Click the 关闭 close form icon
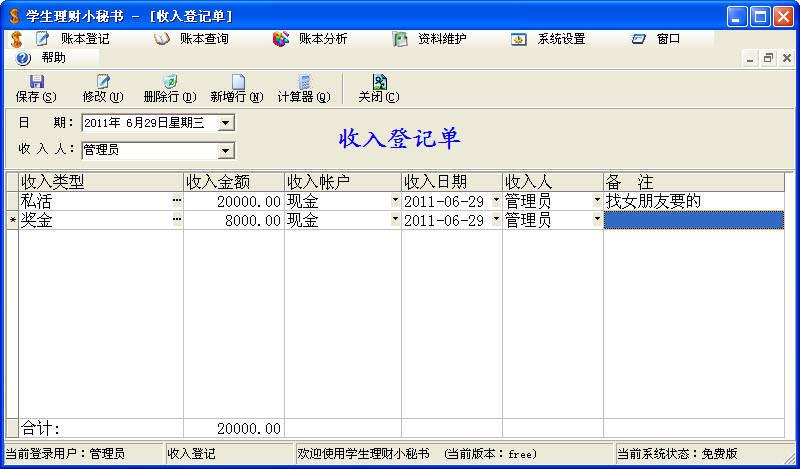The image size is (800, 469). click(x=380, y=82)
